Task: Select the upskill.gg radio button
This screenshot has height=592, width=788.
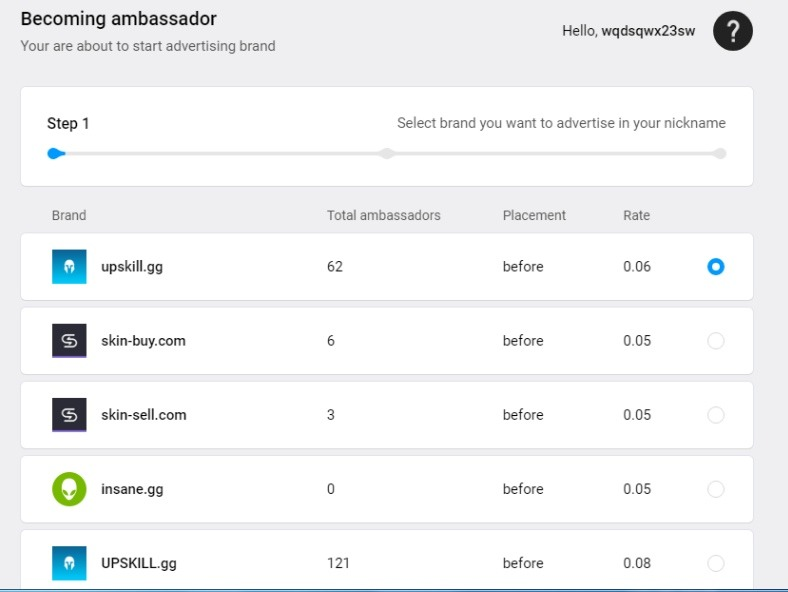Action: (715, 267)
